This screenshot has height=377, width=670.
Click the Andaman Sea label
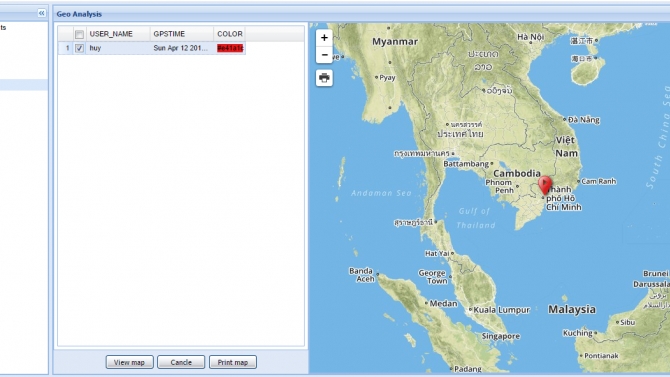(x=381, y=193)
